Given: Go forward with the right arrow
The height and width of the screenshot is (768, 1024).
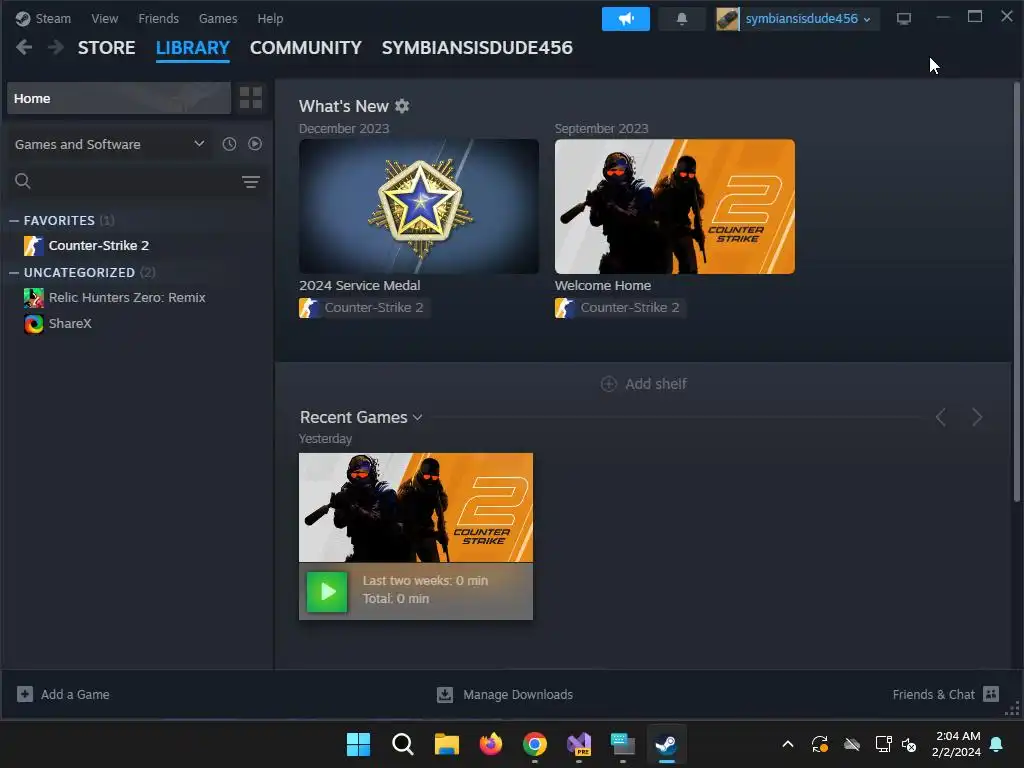Looking at the screenshot, I should tap(56, 47).
